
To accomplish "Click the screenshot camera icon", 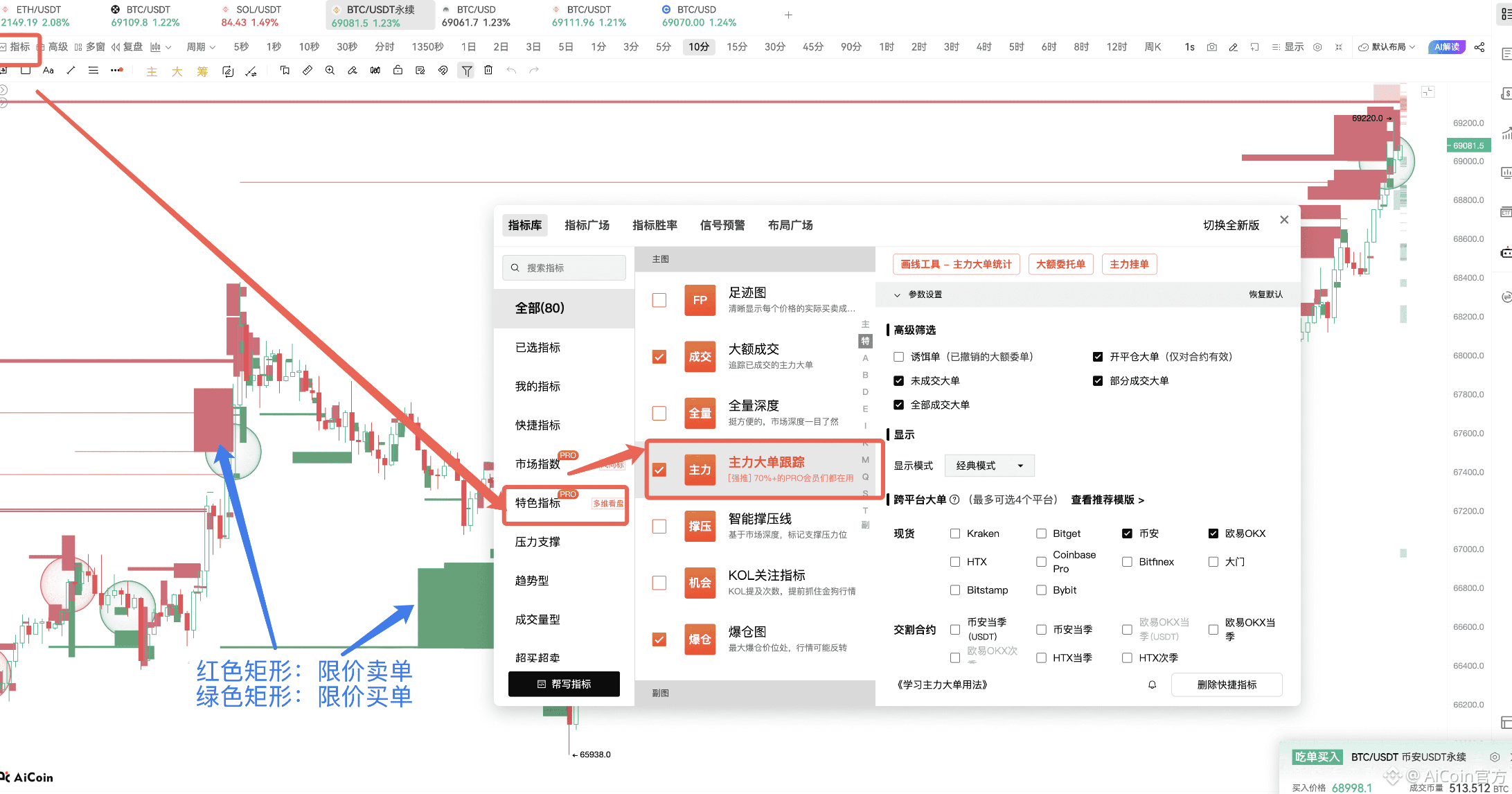I will (1211, 47).
